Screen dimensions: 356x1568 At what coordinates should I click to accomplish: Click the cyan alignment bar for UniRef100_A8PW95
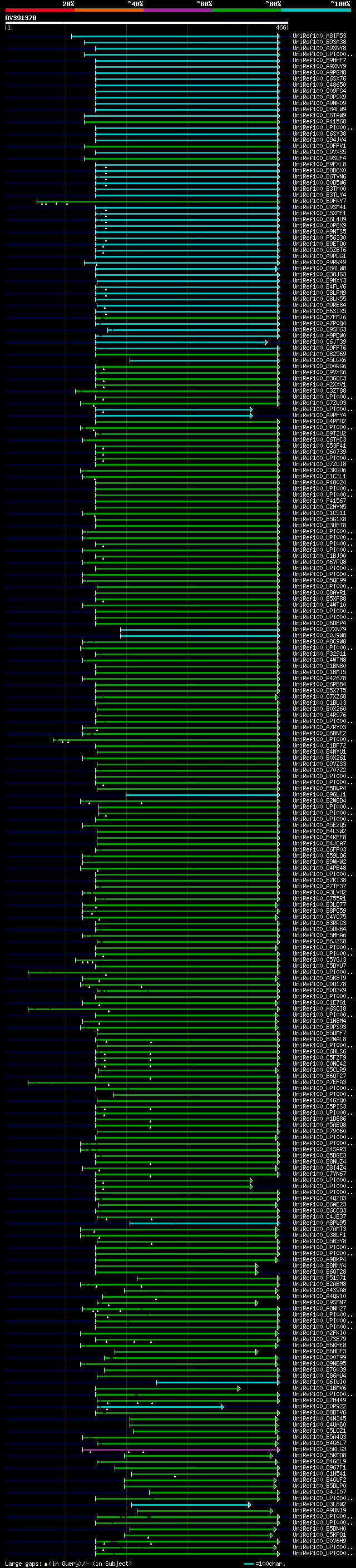pos(205,1223)
